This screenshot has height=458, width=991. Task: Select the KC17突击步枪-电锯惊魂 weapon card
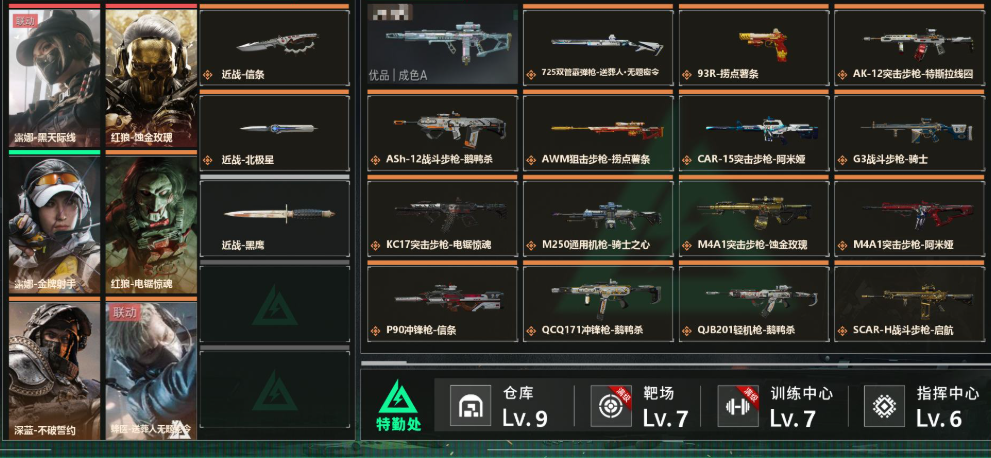pos(442,219)
